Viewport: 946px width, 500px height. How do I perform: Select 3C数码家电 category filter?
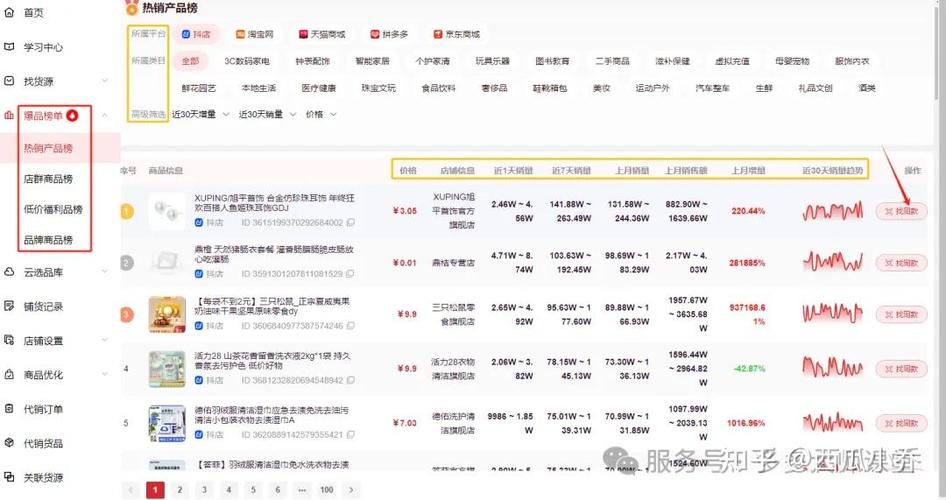coord(247,61)
